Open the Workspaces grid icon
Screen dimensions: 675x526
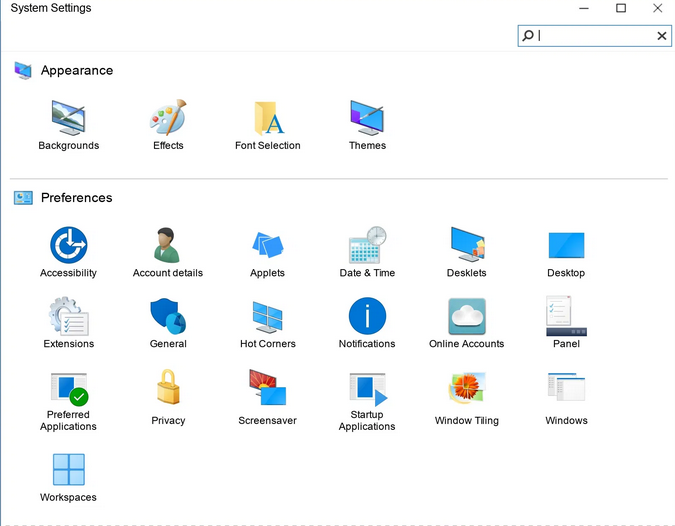[x=68, y=469]
